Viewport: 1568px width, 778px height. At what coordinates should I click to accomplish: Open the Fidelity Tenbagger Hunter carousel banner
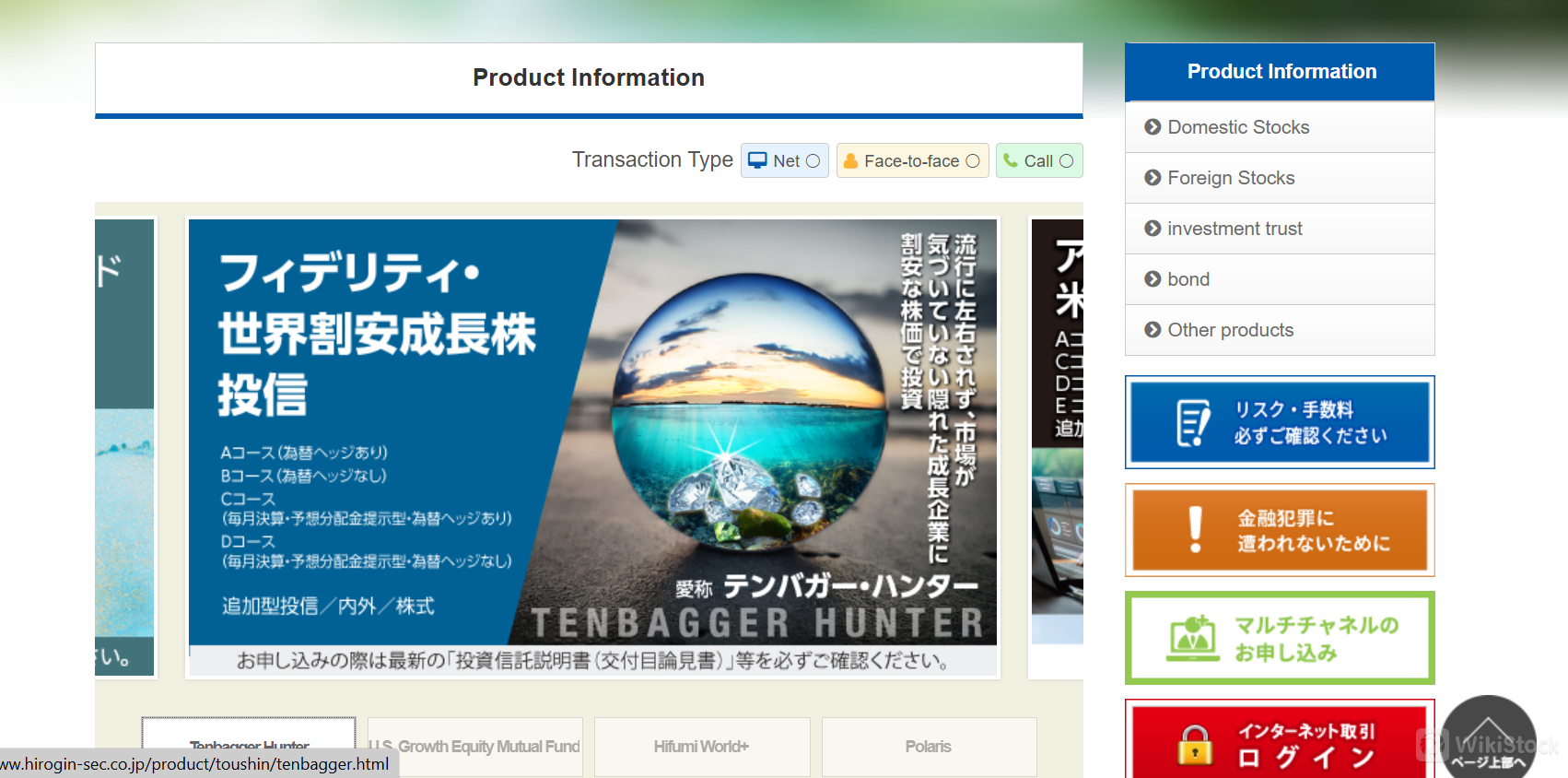point(592,448)
